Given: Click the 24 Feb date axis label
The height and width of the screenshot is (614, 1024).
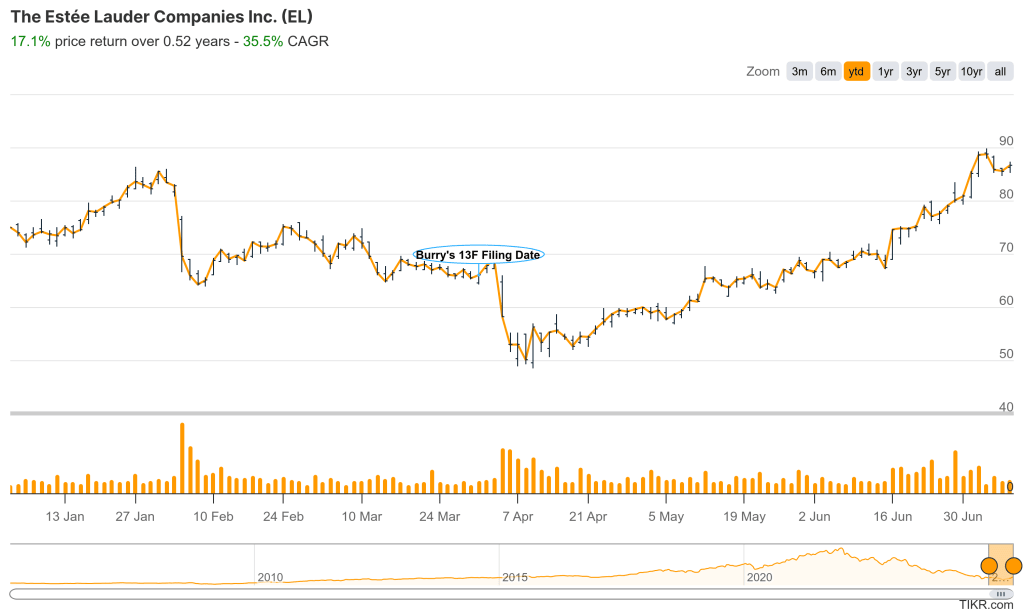Looking at the screenshot, I should [x=283, y=517].
